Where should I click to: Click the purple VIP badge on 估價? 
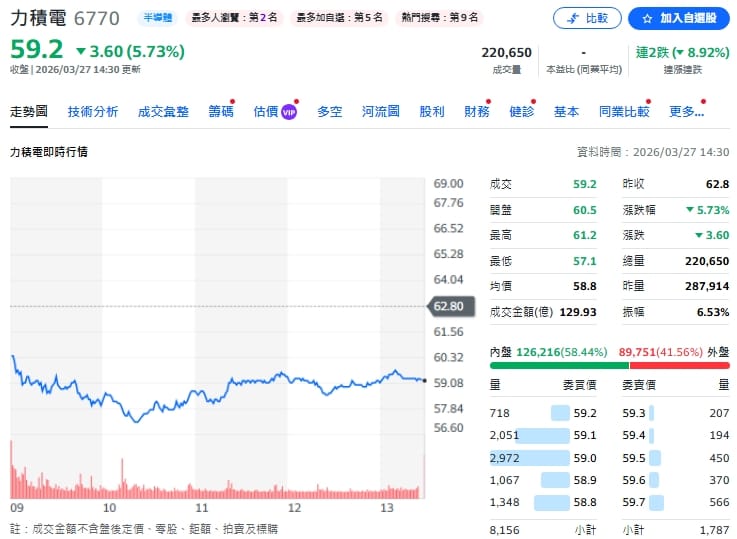point(289,112)
